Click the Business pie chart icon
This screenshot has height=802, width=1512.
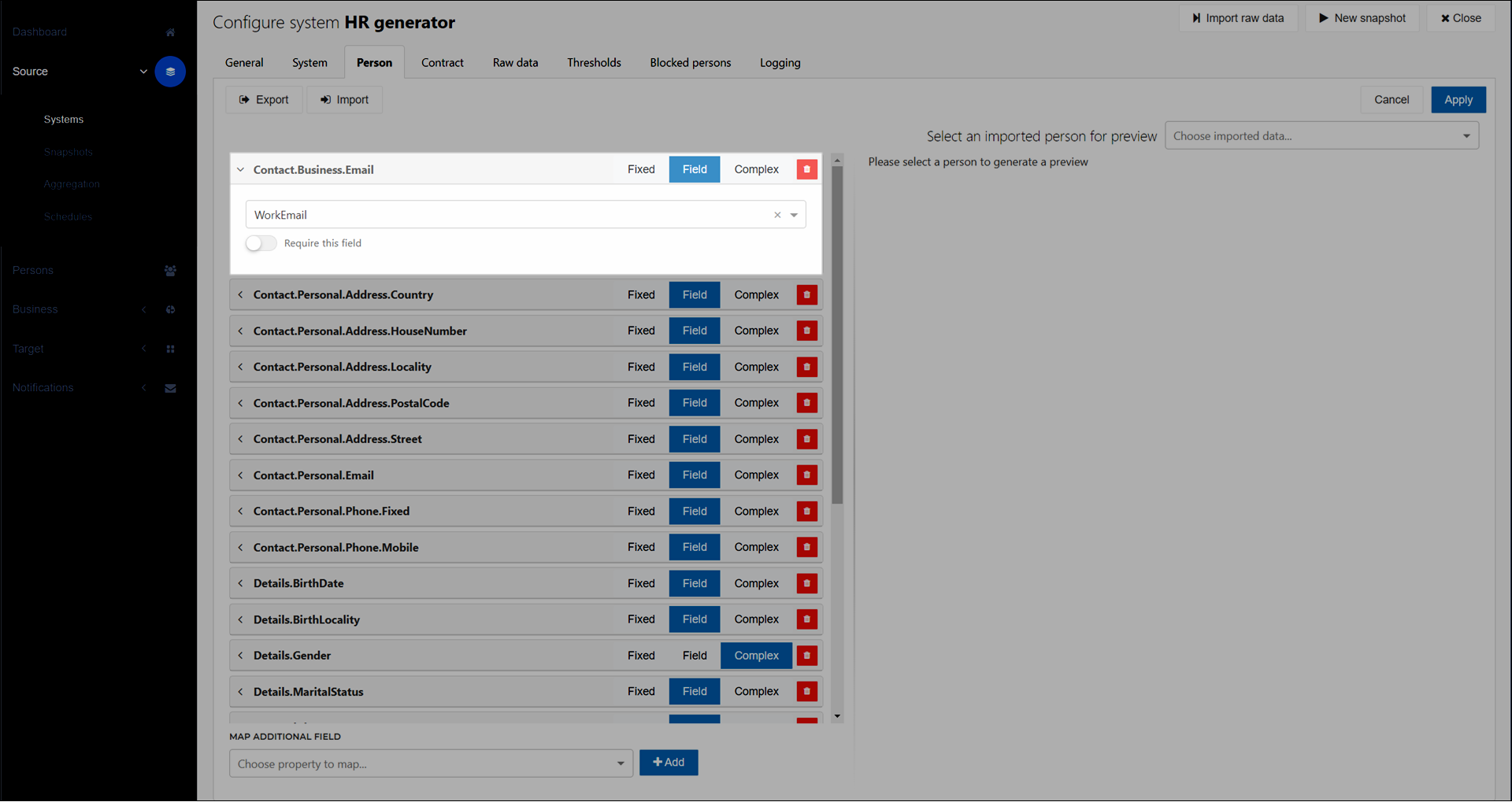pos(170,310)
